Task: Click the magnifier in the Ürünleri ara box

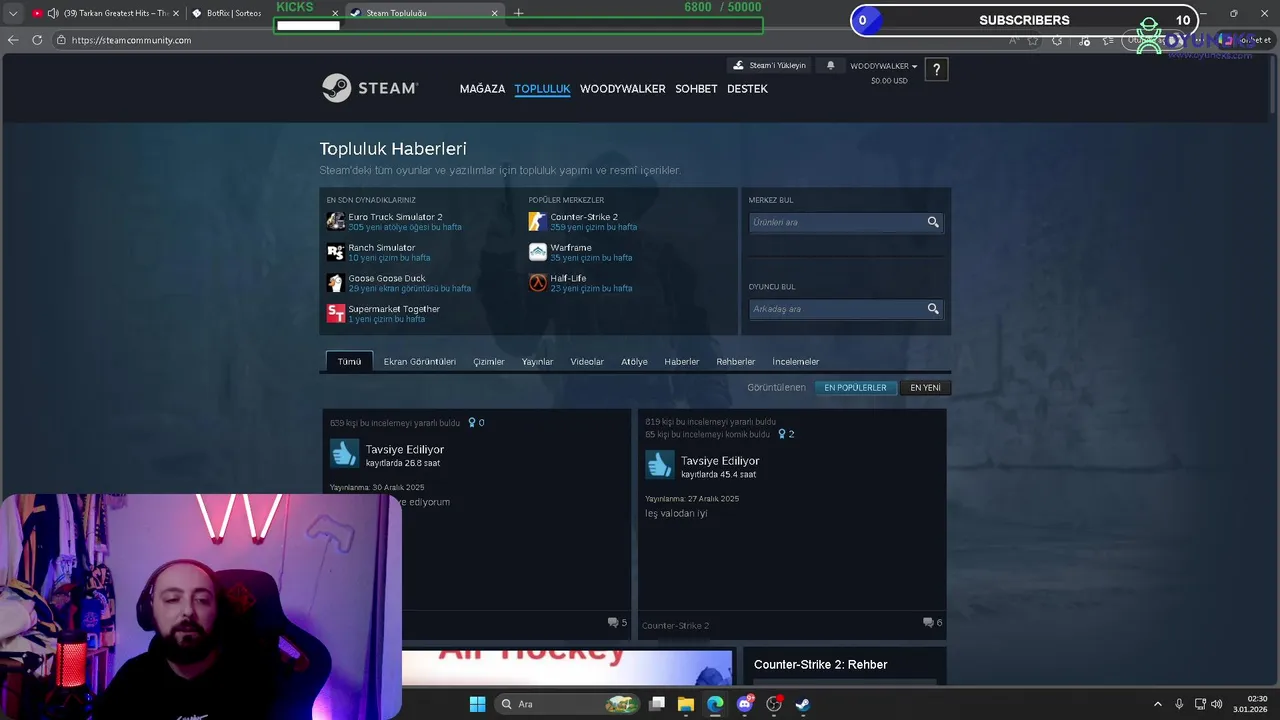Action: click(x=933, y=222)
